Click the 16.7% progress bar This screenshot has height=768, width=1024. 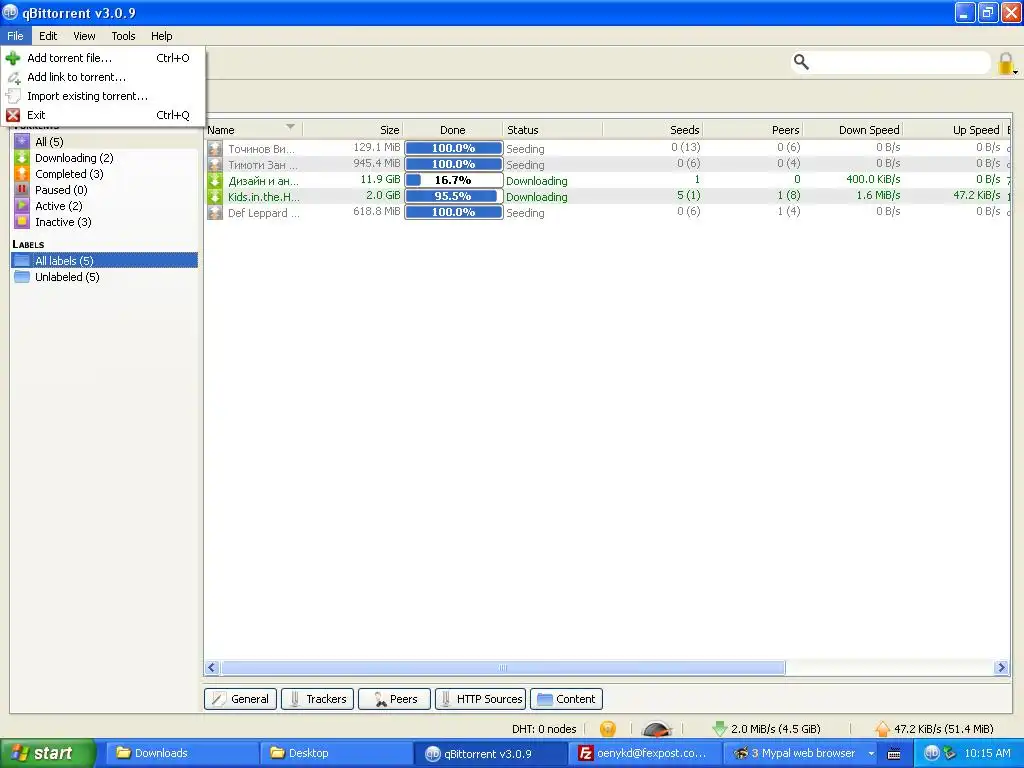[x=453, y=180]
